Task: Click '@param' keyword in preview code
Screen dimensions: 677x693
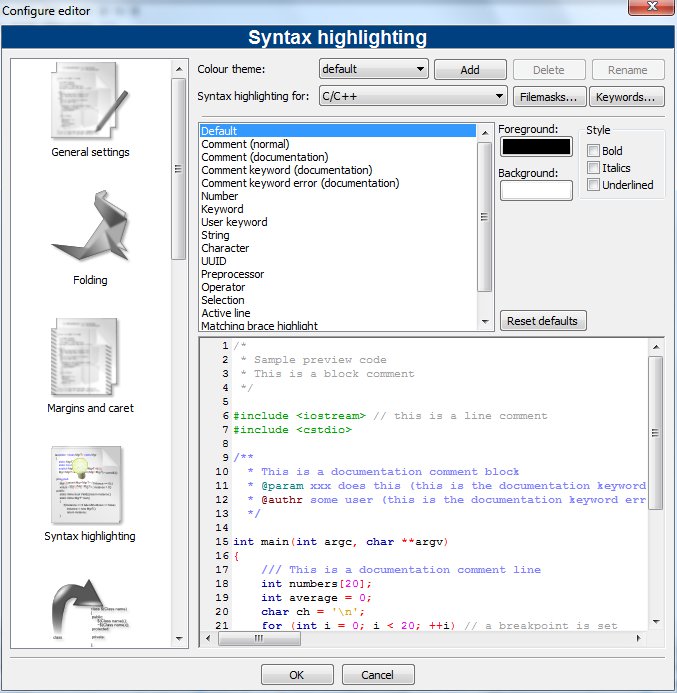Action: [282, 486]
